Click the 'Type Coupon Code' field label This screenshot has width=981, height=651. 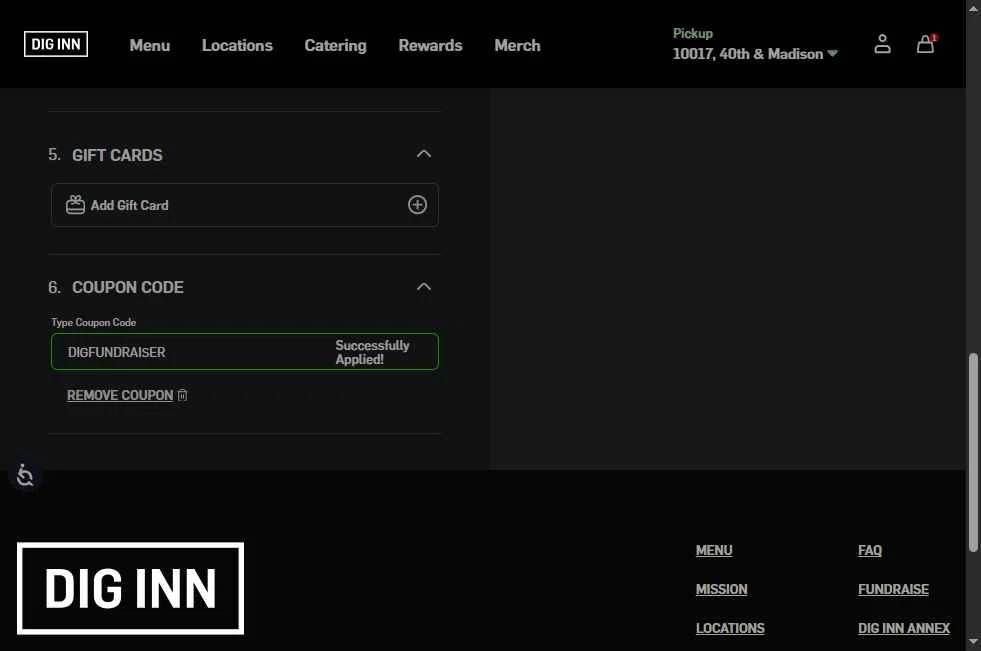click(93, 322)
